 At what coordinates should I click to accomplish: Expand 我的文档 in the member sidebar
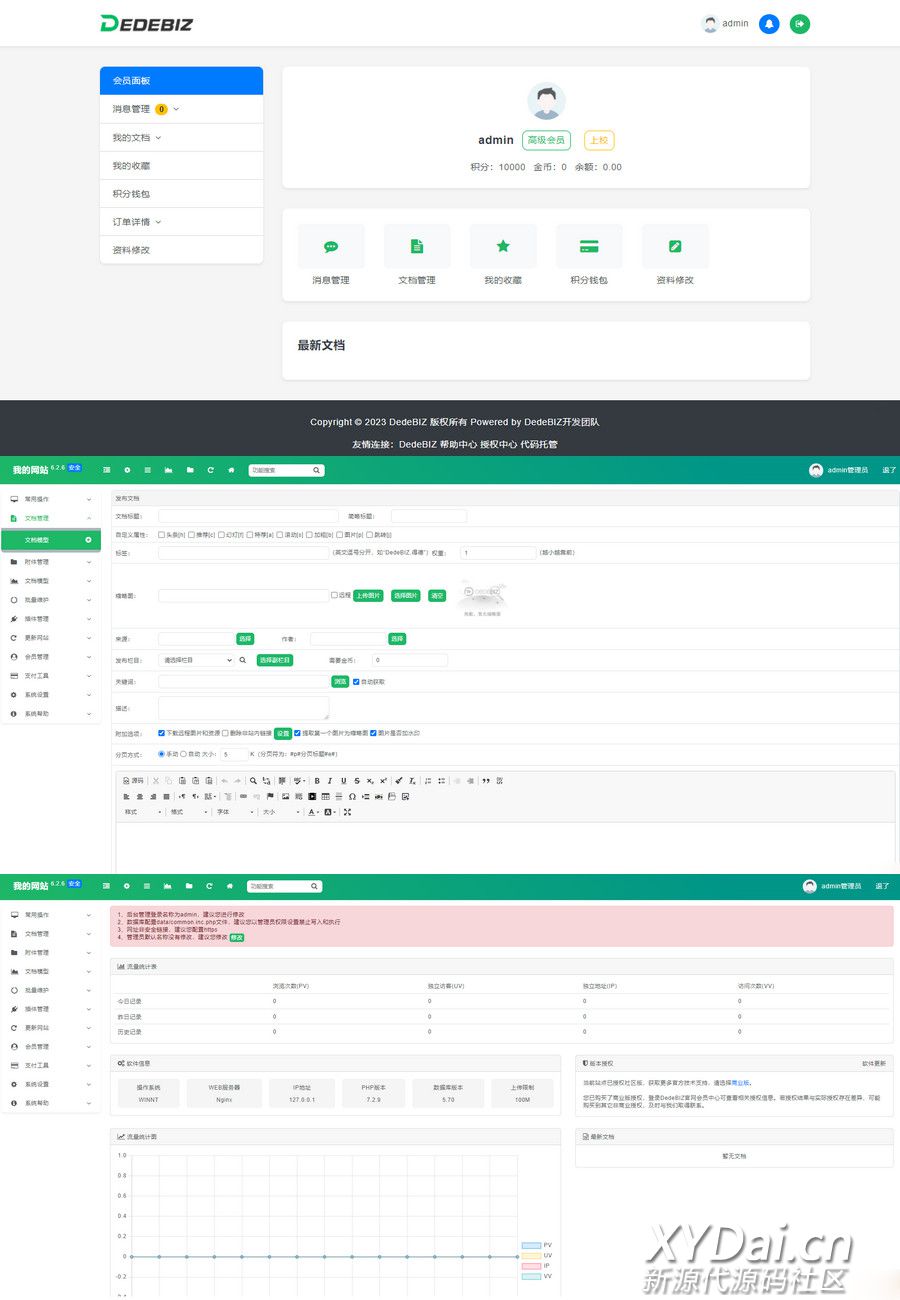(x=136, y=138)
